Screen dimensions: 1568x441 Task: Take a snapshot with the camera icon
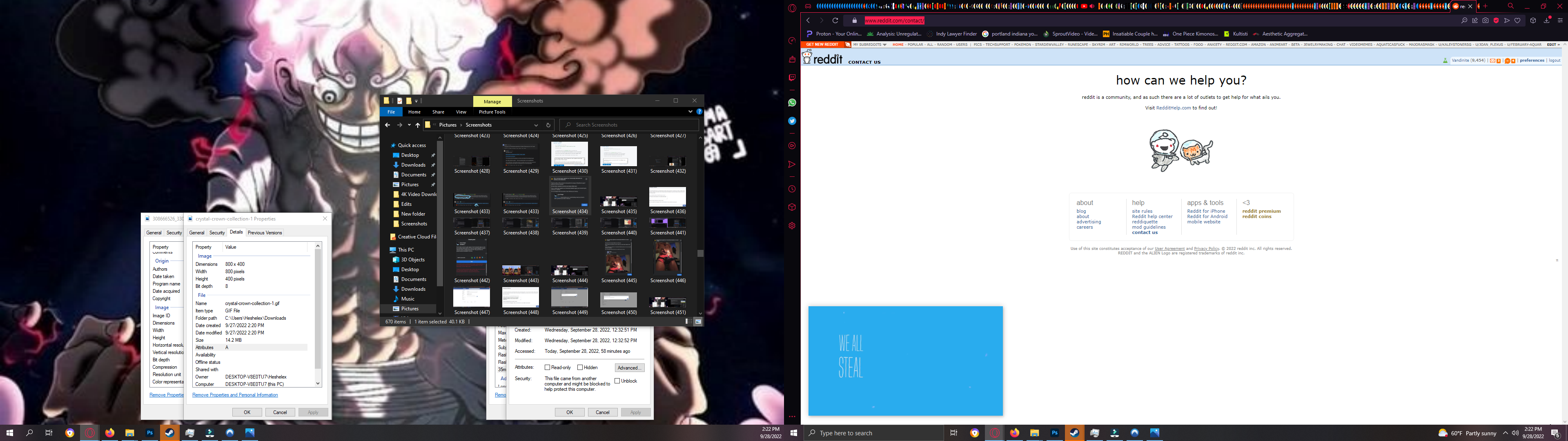(1486, 21)
